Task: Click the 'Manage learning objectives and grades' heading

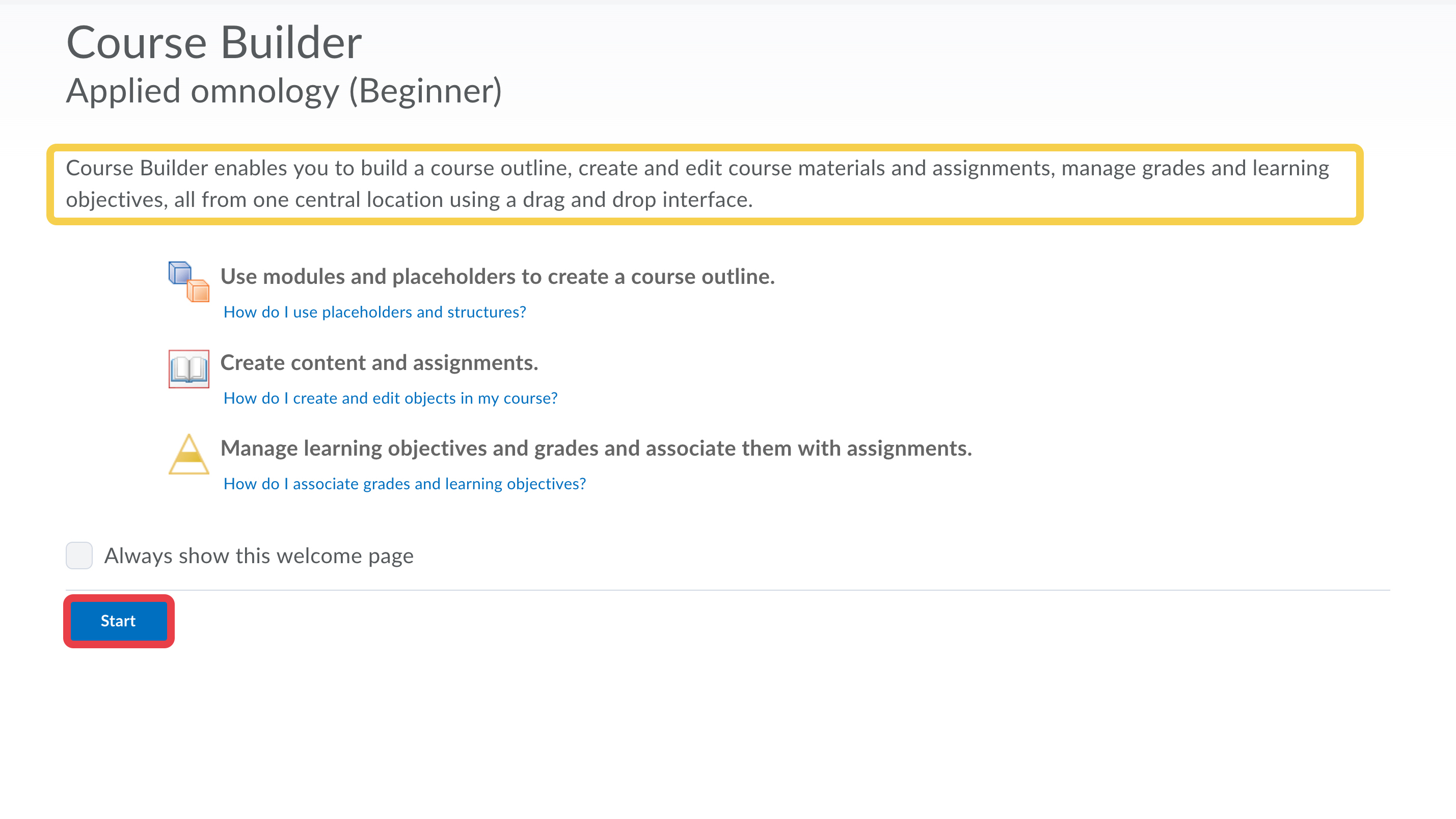Action: [429, 448]
